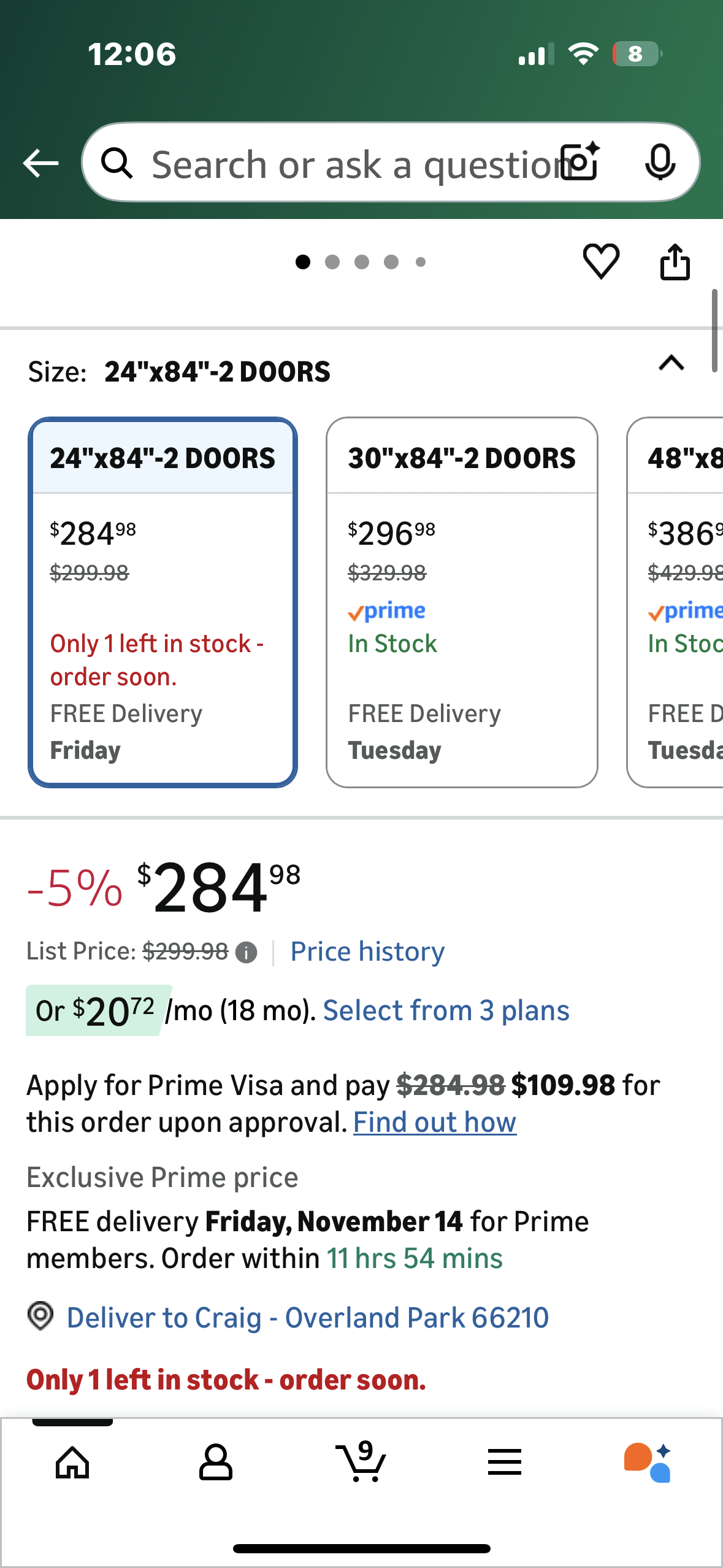Tap the Find out how link
The width and height of the screenshot is (723, 1568).
[435, 1123]
